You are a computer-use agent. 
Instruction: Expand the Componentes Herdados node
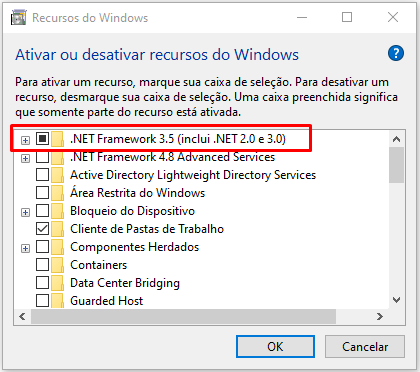click(x=25, y=248)
